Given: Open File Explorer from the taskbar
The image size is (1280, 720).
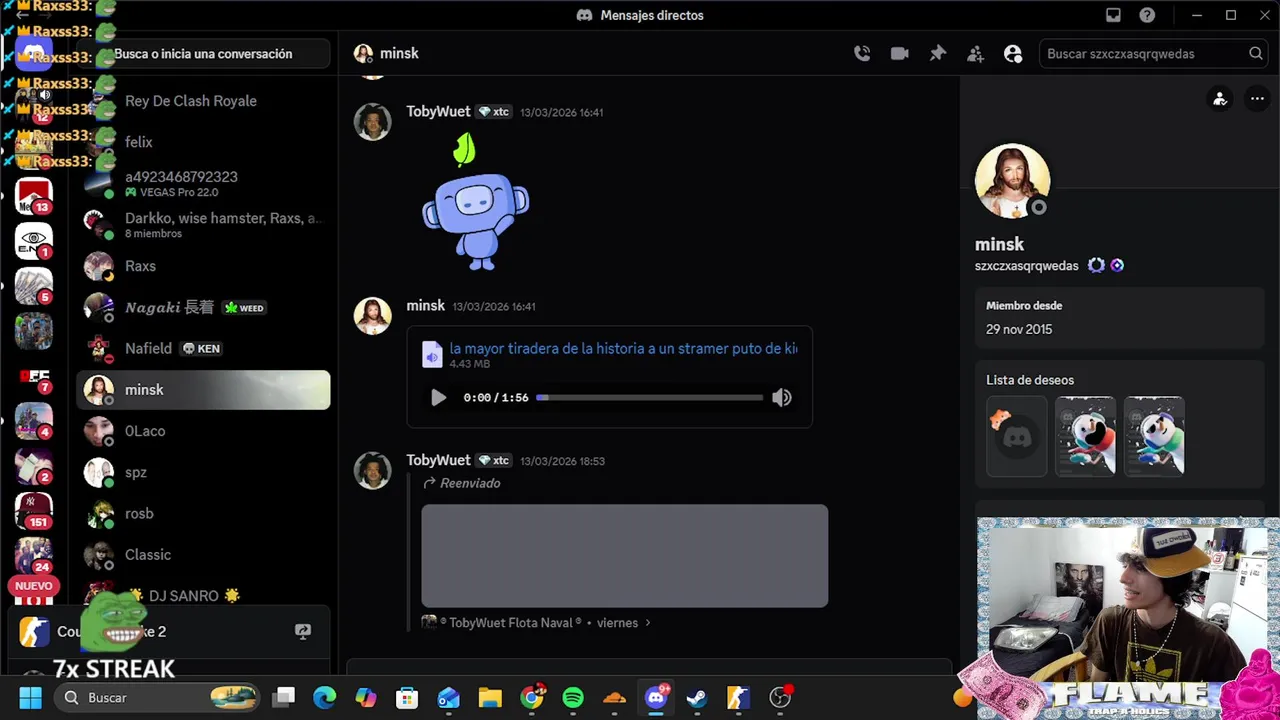Looking at the screenshot, I should pyautogui.click(x=490, y=697).
